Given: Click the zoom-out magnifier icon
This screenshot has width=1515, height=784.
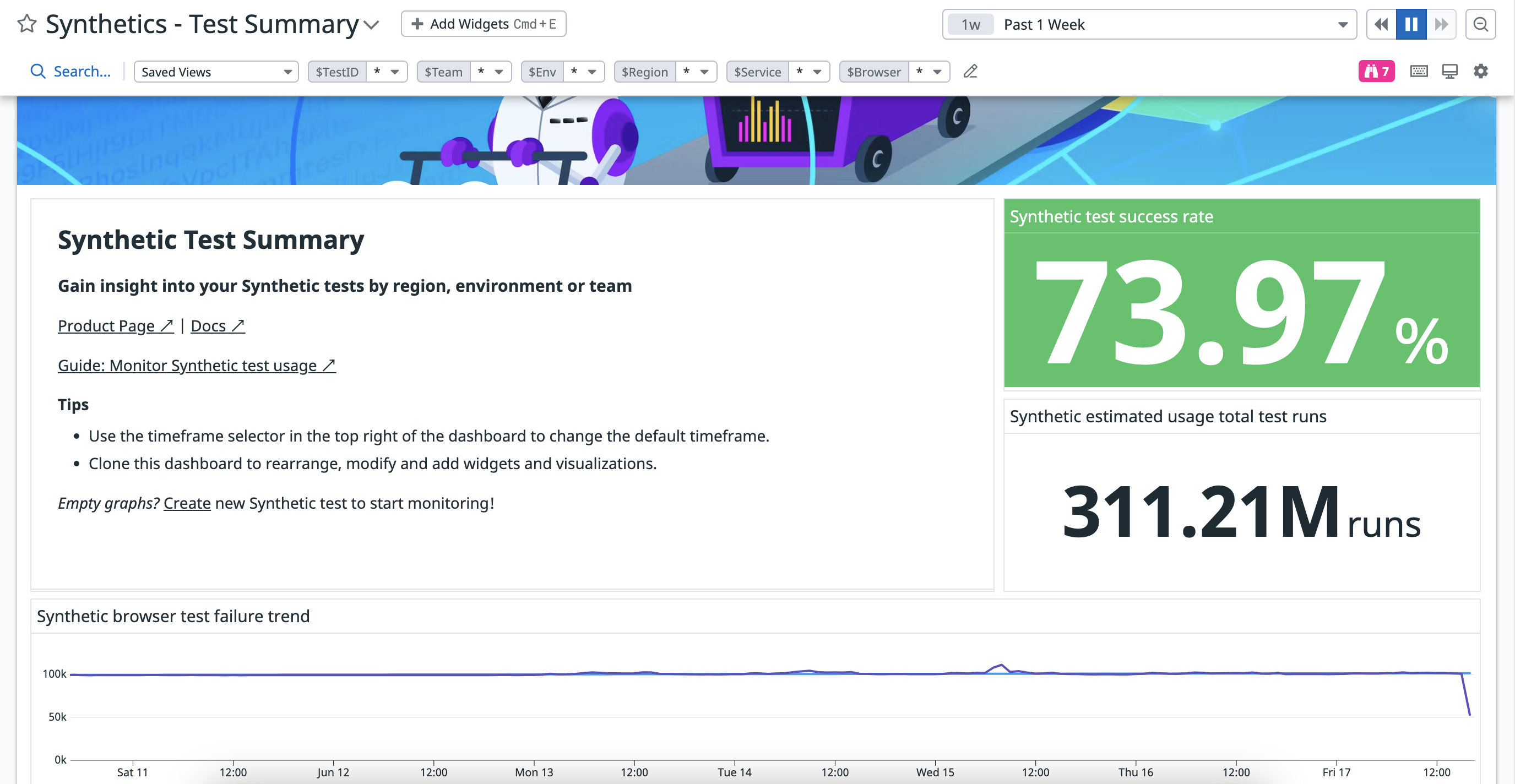Looking at the screenshot, I should pos(1480,24).
